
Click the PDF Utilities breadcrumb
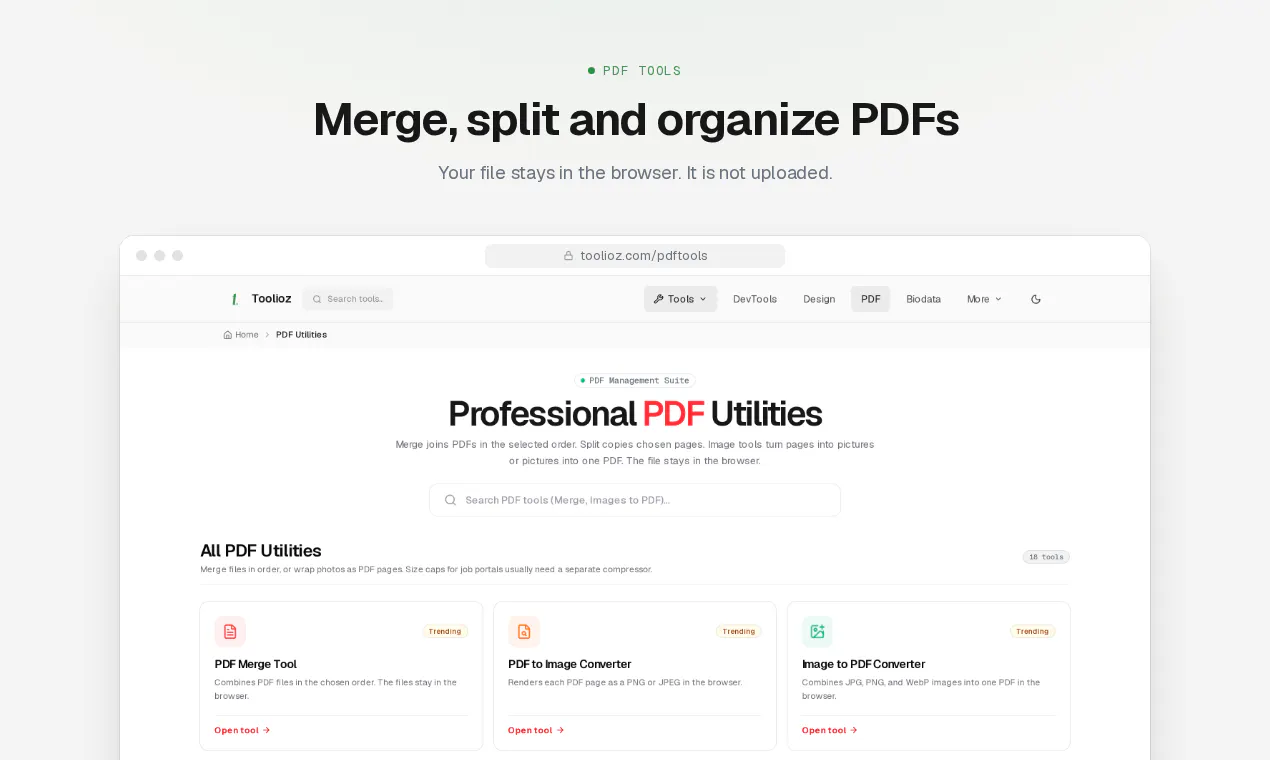click(x=301, y=335)
